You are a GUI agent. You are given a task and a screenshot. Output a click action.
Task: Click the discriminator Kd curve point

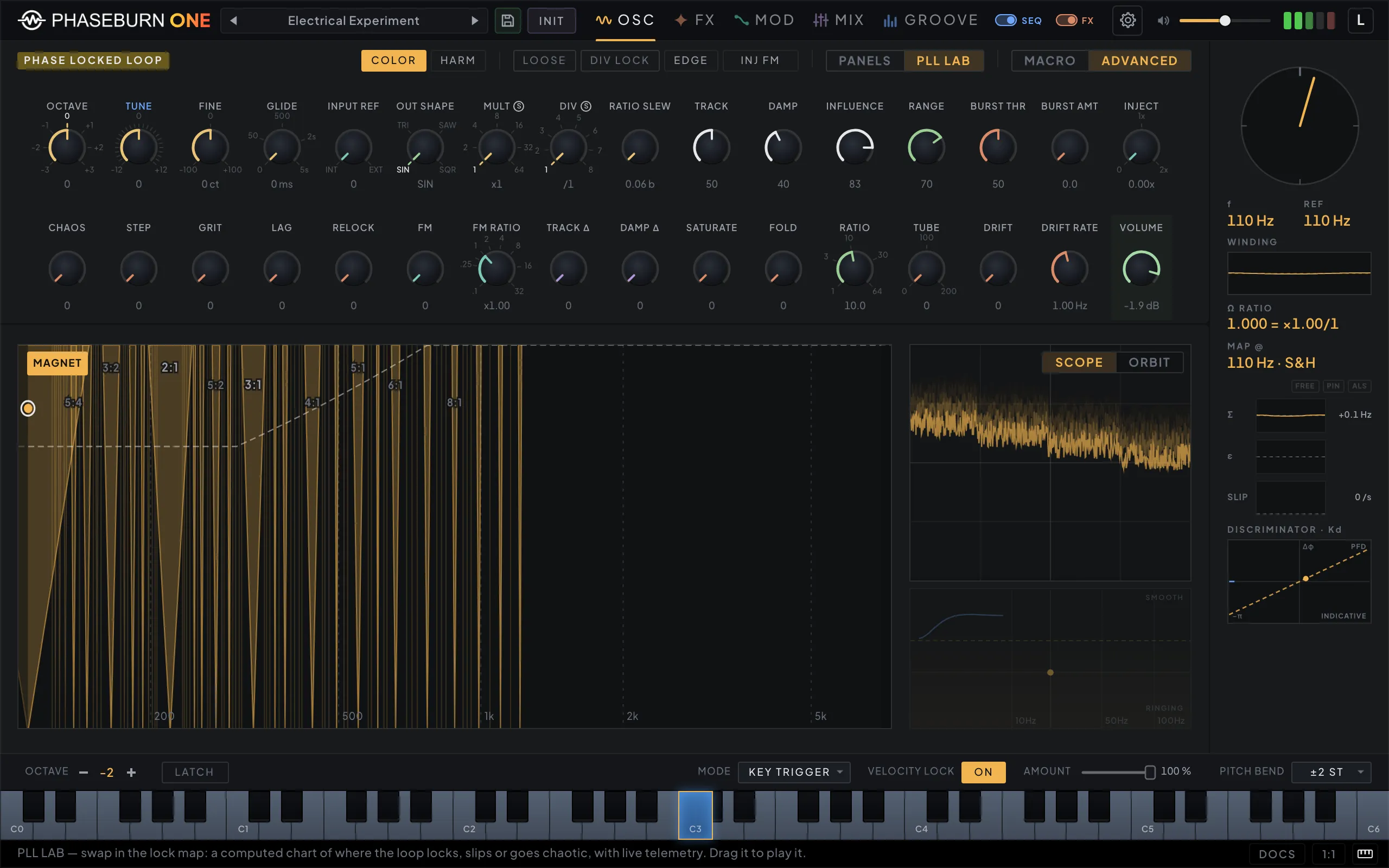click(x=1306, y=579)
